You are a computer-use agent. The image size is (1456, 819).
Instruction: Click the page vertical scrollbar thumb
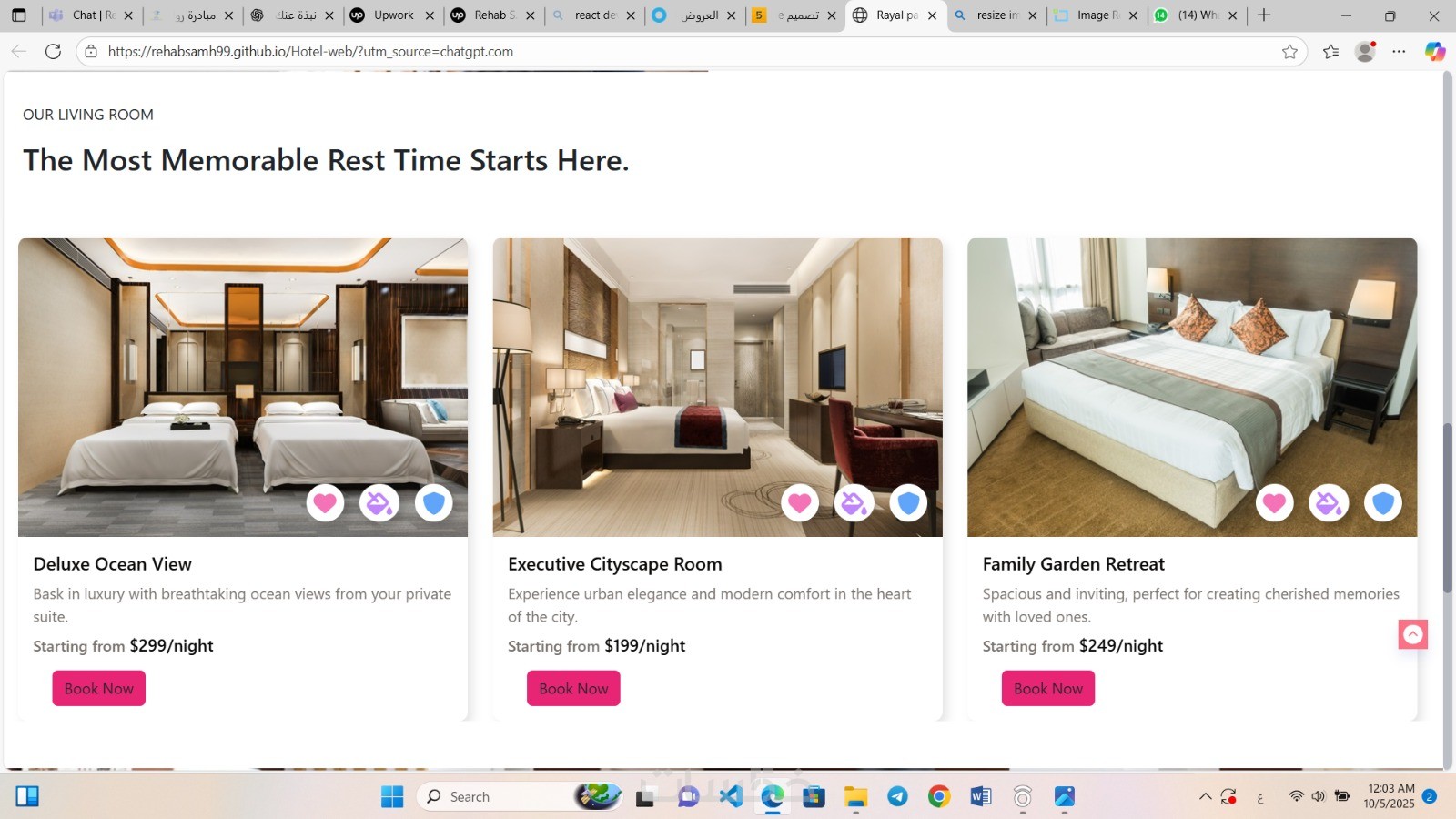(1448, 509)
